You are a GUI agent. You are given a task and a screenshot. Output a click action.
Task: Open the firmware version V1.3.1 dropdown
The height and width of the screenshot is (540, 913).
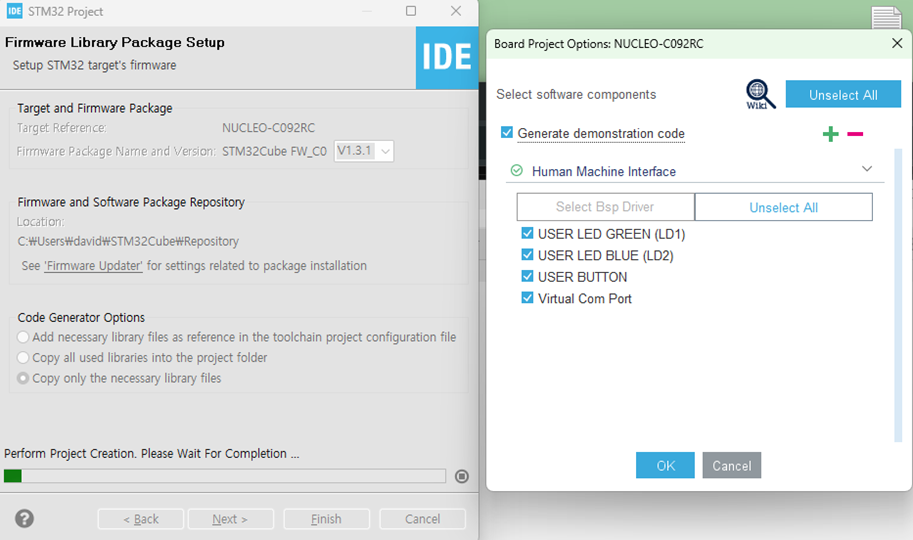364,151
